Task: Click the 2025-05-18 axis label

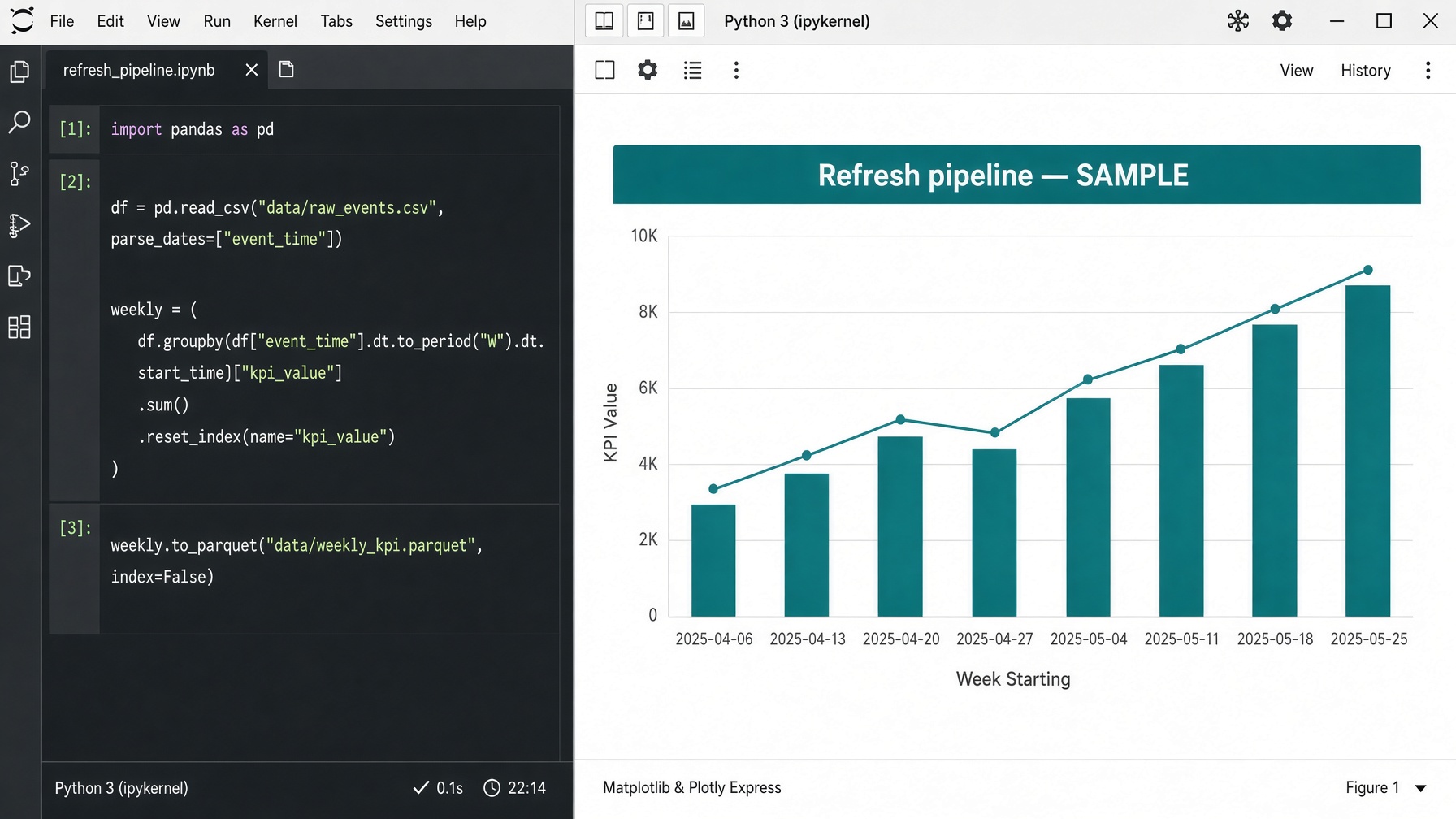Action: pyautogui.click(x=1275, y=639)
